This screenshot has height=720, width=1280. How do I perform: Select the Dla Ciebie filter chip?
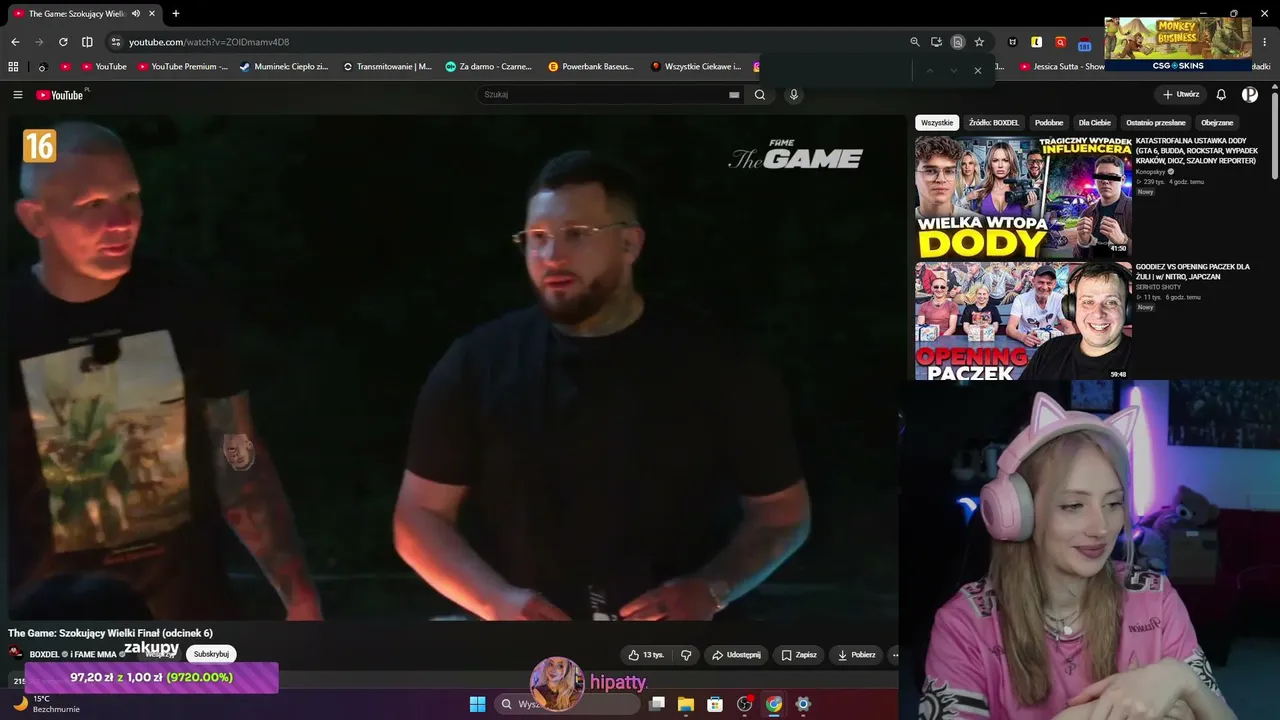pos(1095,123)
